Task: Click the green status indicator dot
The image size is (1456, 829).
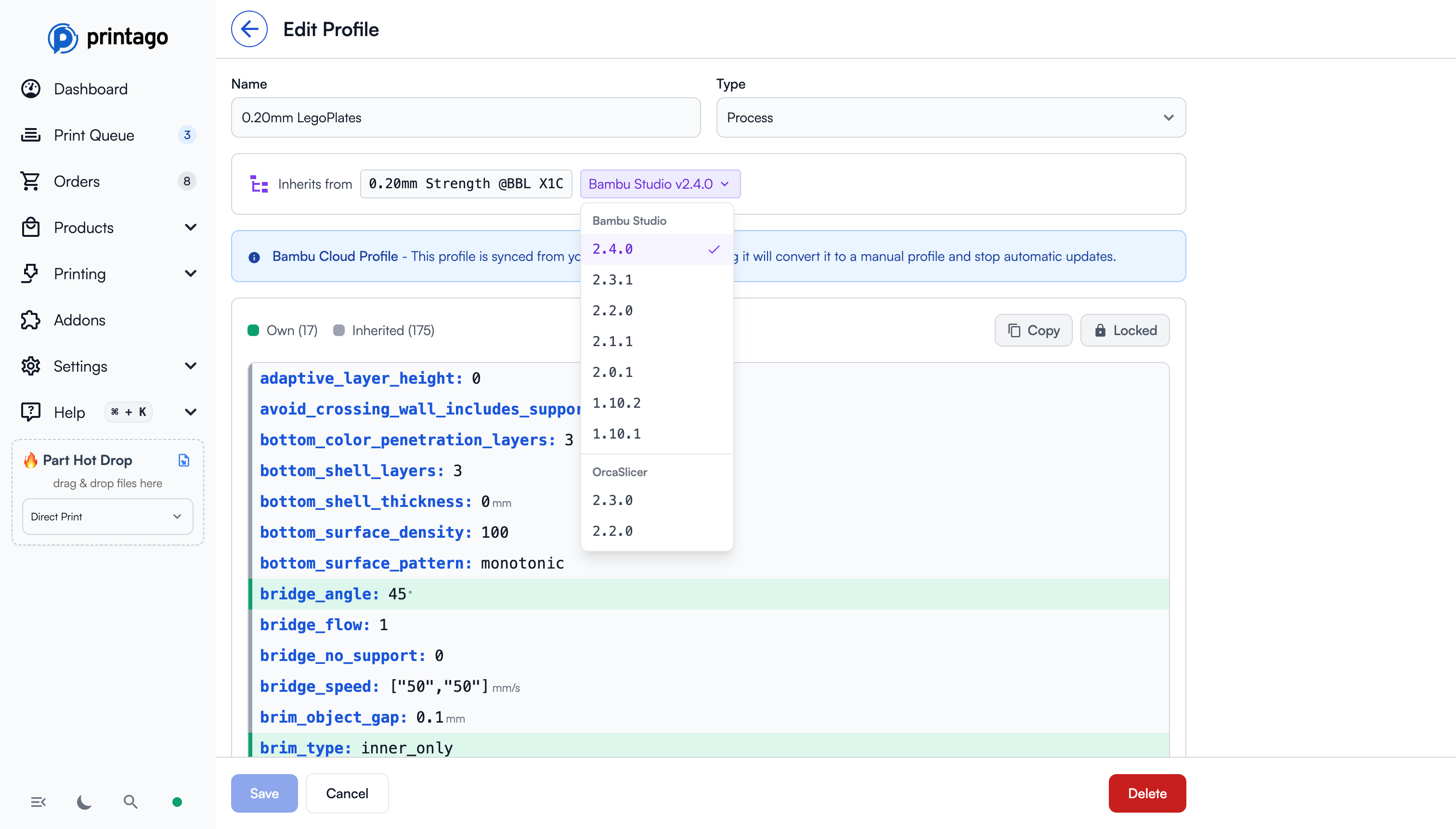Action: 177,802
